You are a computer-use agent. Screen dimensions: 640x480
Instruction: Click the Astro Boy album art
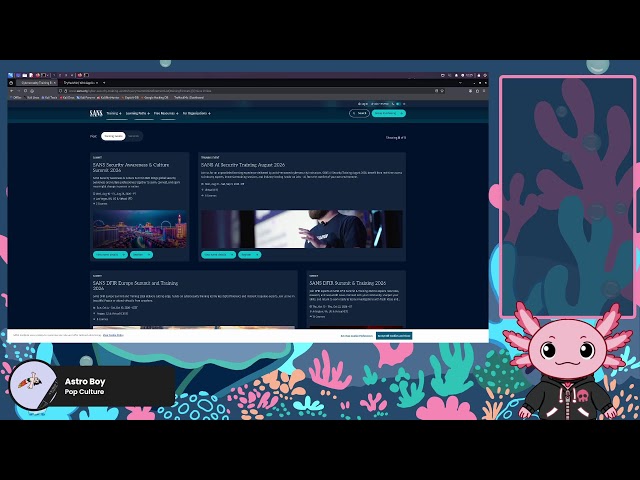[x=33, y=384]
